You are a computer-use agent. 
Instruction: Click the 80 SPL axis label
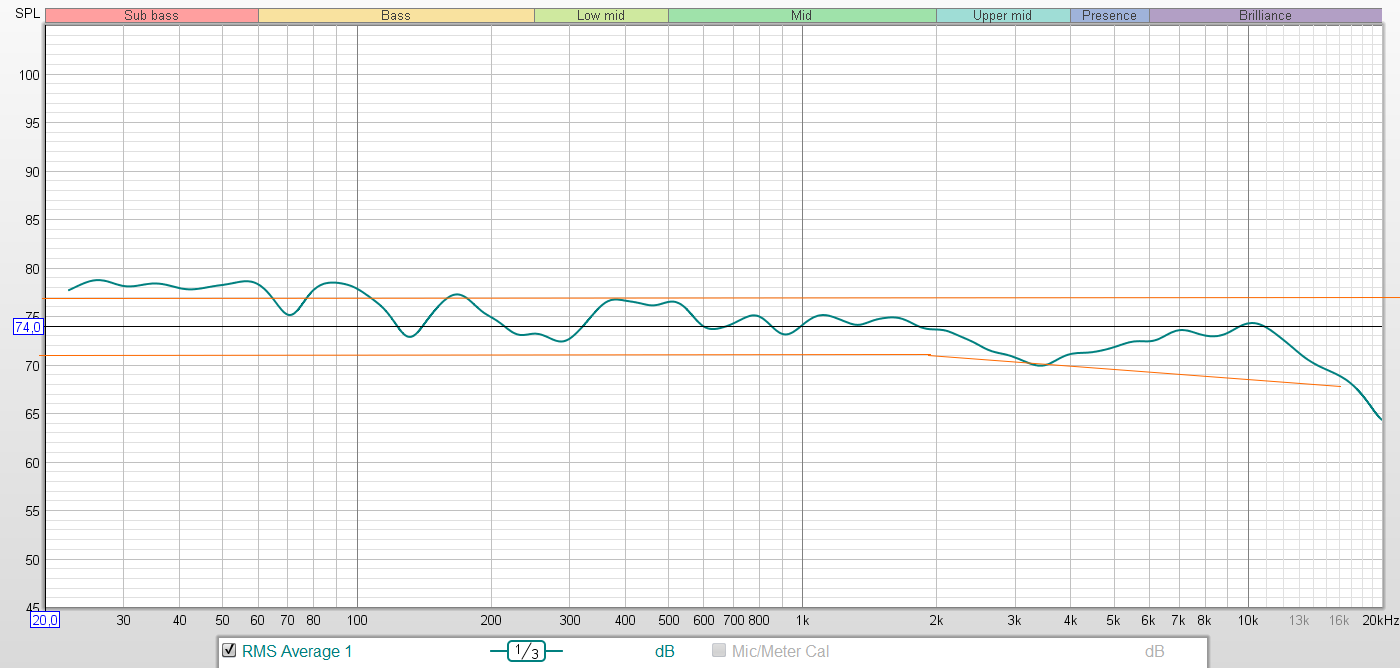pos(32,269)
